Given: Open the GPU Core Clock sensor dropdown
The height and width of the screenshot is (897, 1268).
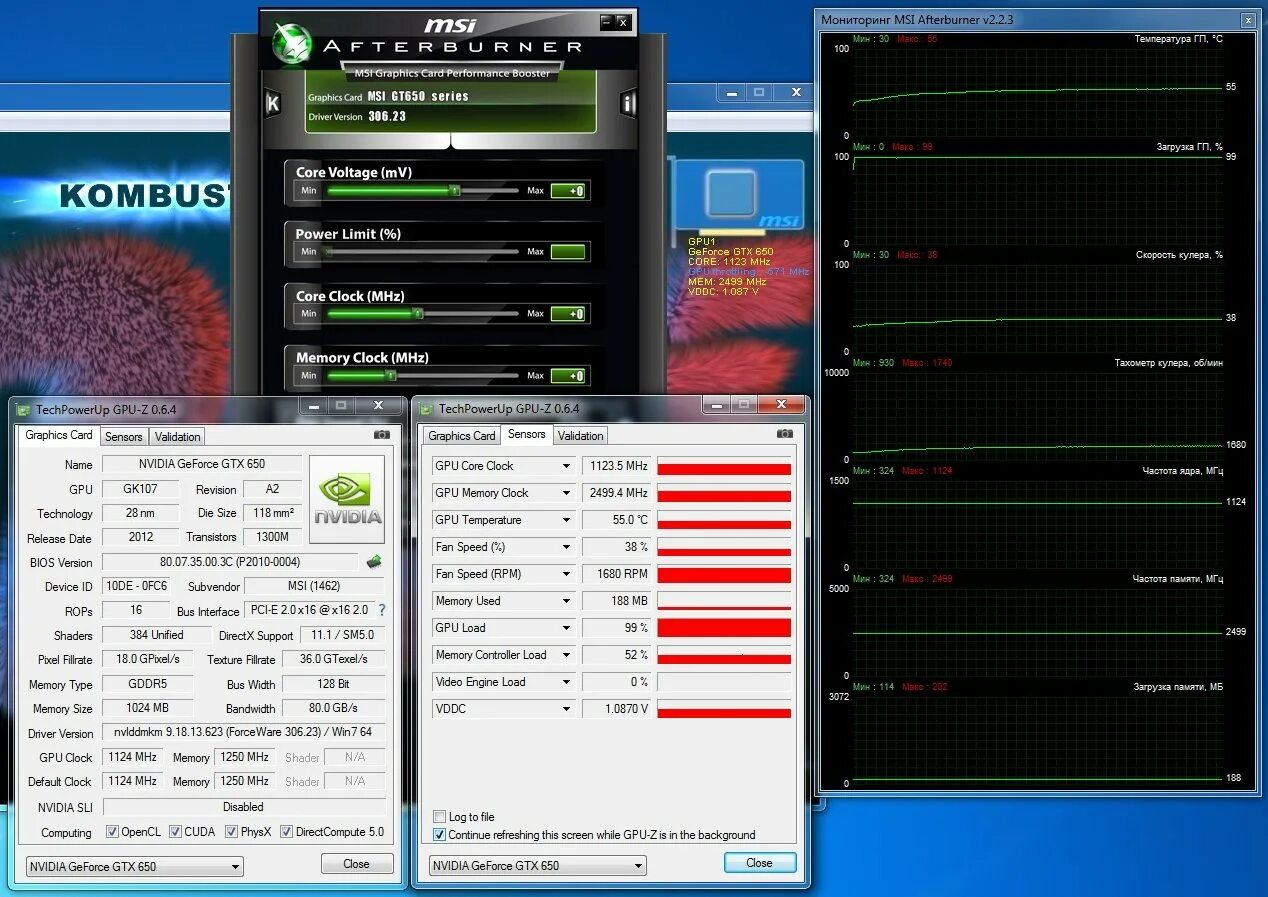Looking at the screenshot, I should [566, 466].
